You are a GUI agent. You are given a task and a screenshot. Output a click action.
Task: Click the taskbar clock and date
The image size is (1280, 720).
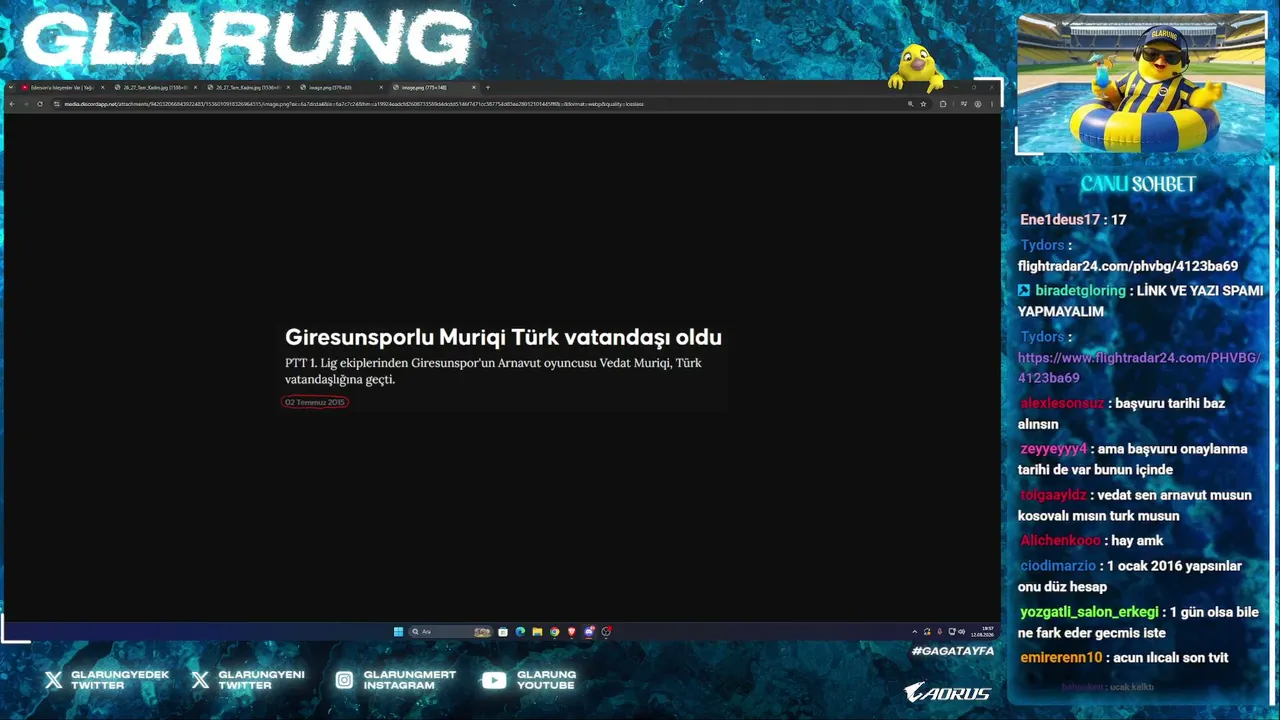[x=982, y=632]
